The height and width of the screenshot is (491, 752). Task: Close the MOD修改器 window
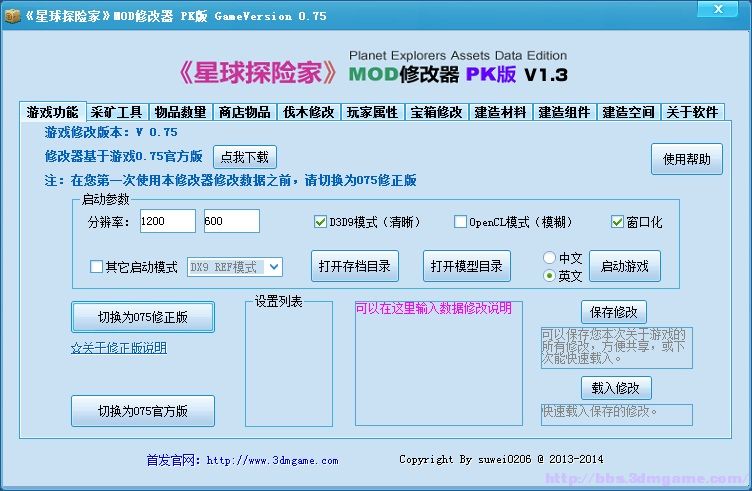[718, 9]
